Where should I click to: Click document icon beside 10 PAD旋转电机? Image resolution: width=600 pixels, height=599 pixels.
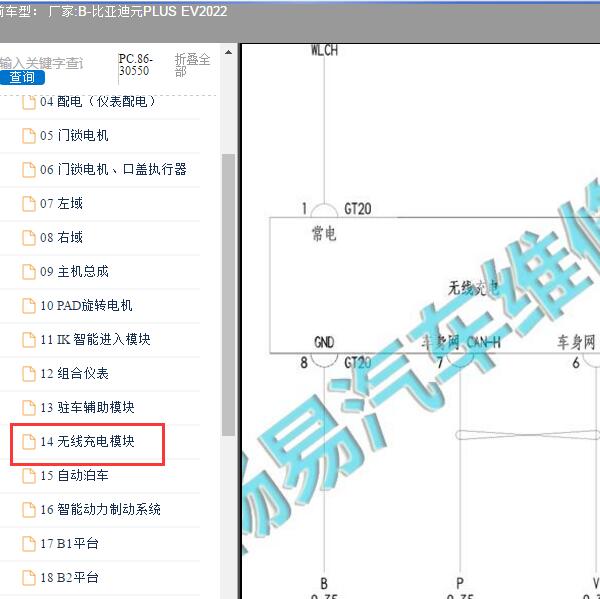pyautogui.click(x=29, y=305)
